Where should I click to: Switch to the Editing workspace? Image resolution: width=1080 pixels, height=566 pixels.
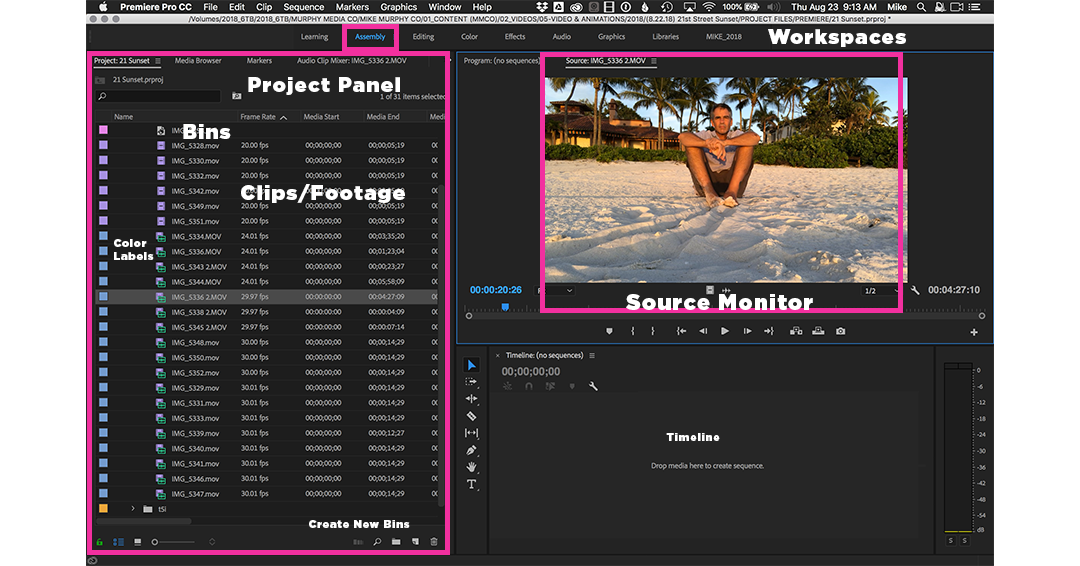423,36
